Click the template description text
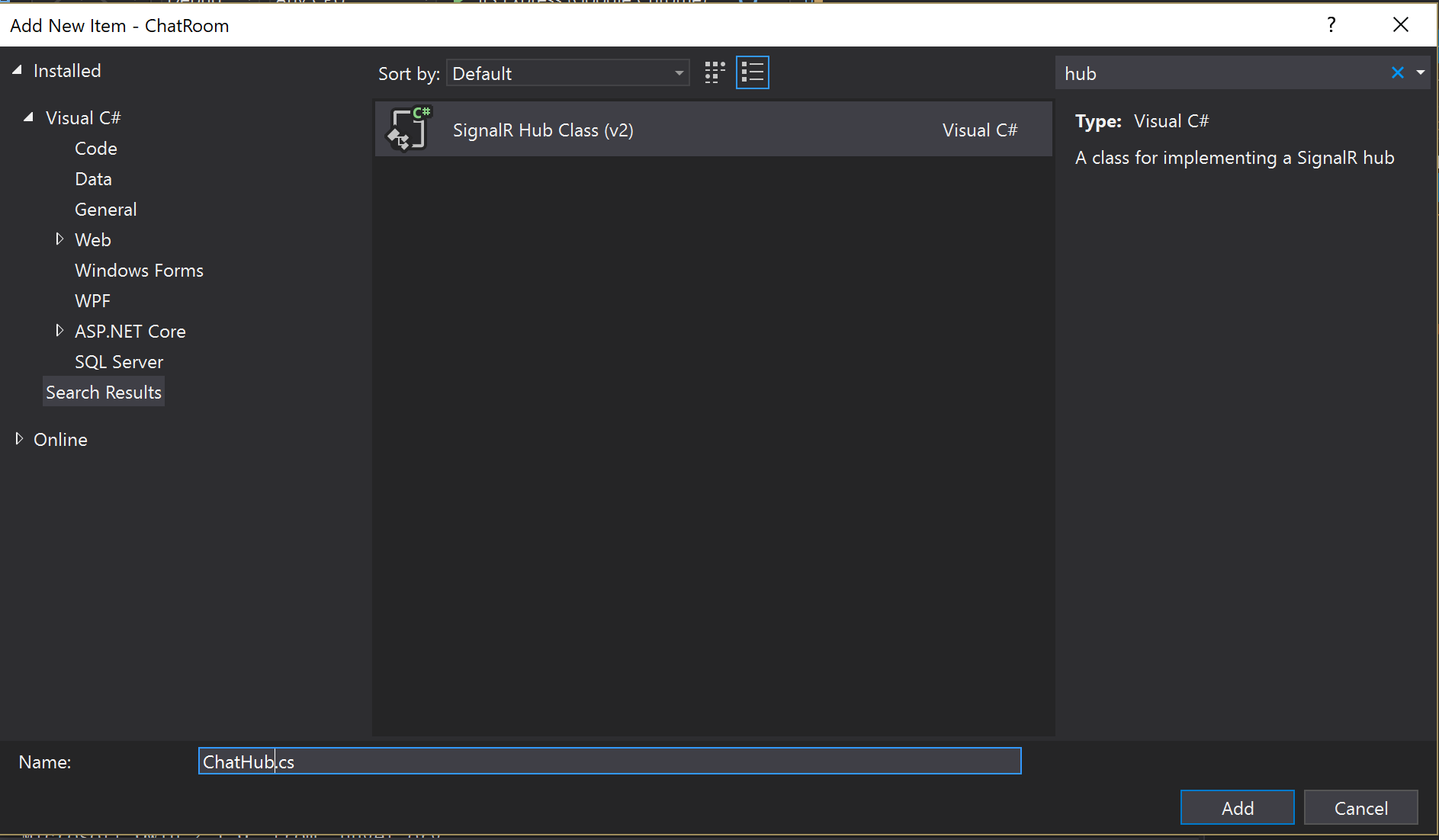Screen dimensions: 1439x840 1235,158
